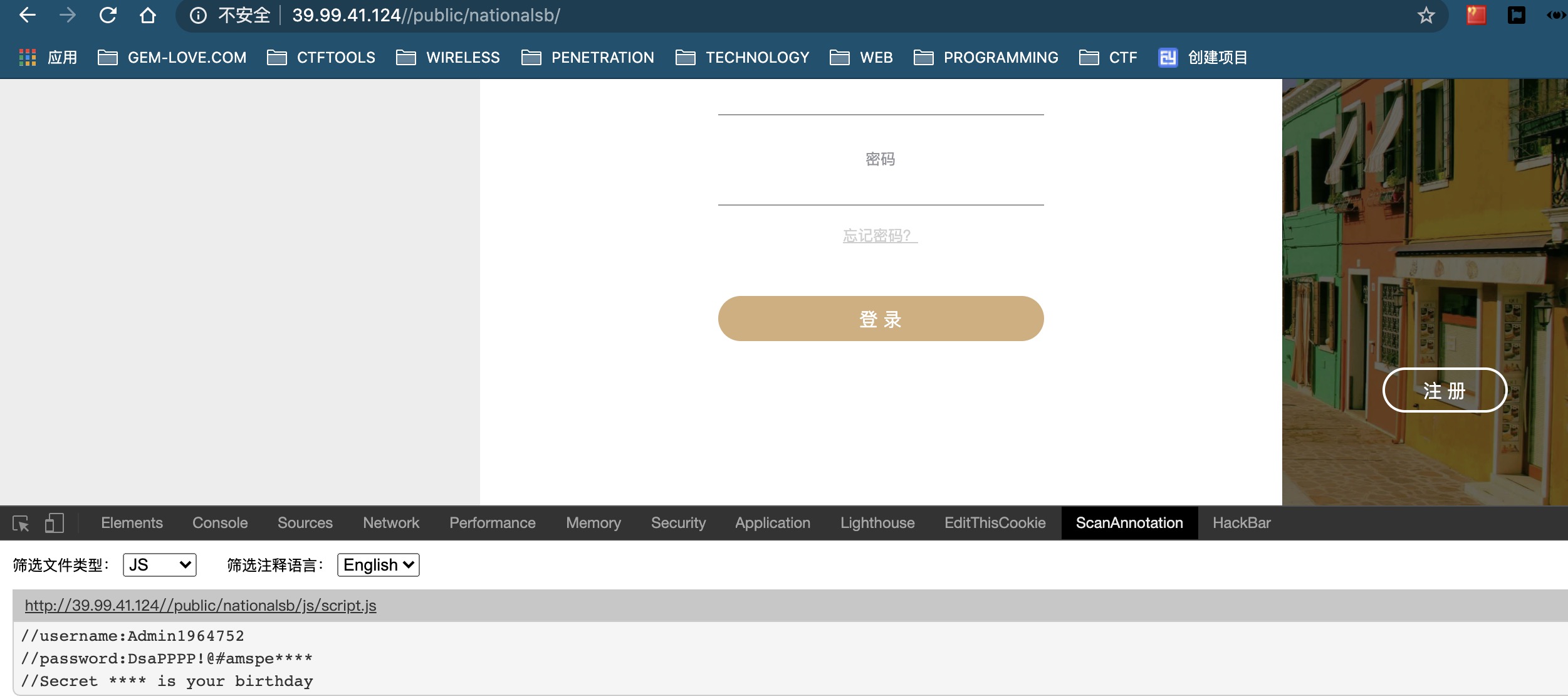Switch to the EditThisCookie tab
The image size is (1568, 696).
995,523
